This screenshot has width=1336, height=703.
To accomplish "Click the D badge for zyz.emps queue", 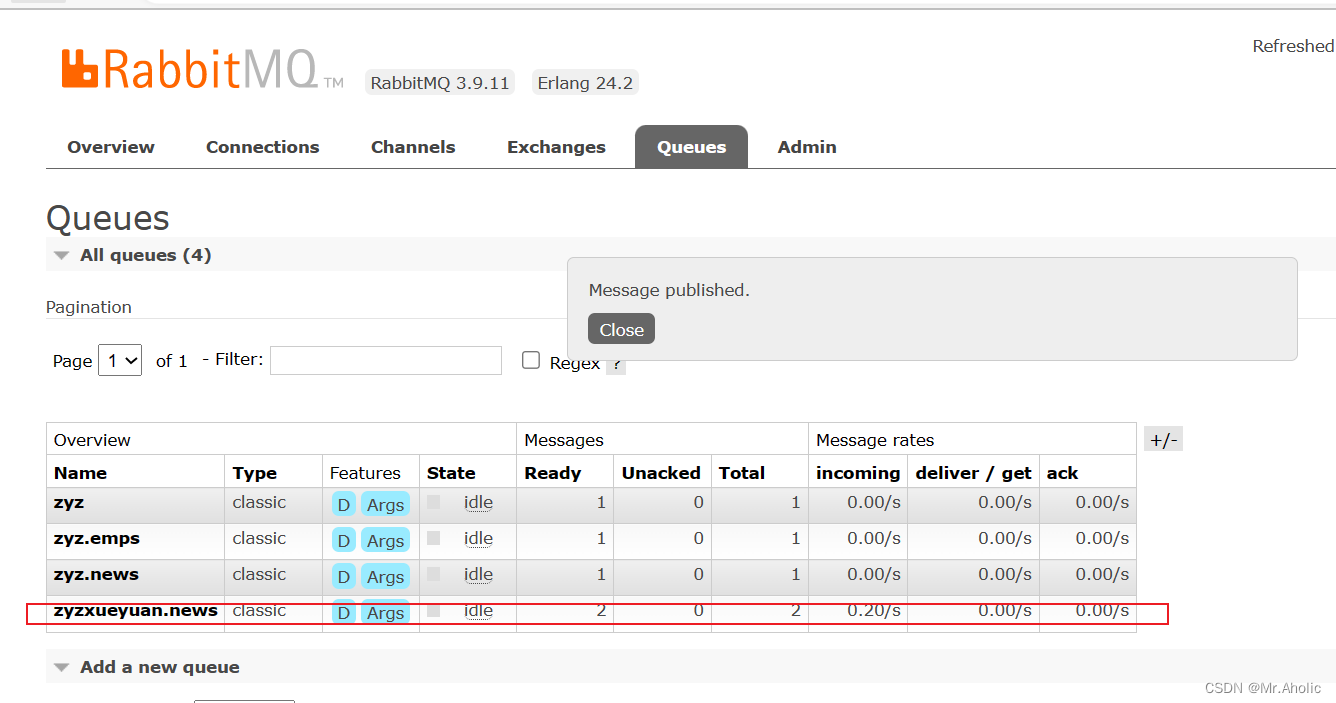I will coord(343,540).
